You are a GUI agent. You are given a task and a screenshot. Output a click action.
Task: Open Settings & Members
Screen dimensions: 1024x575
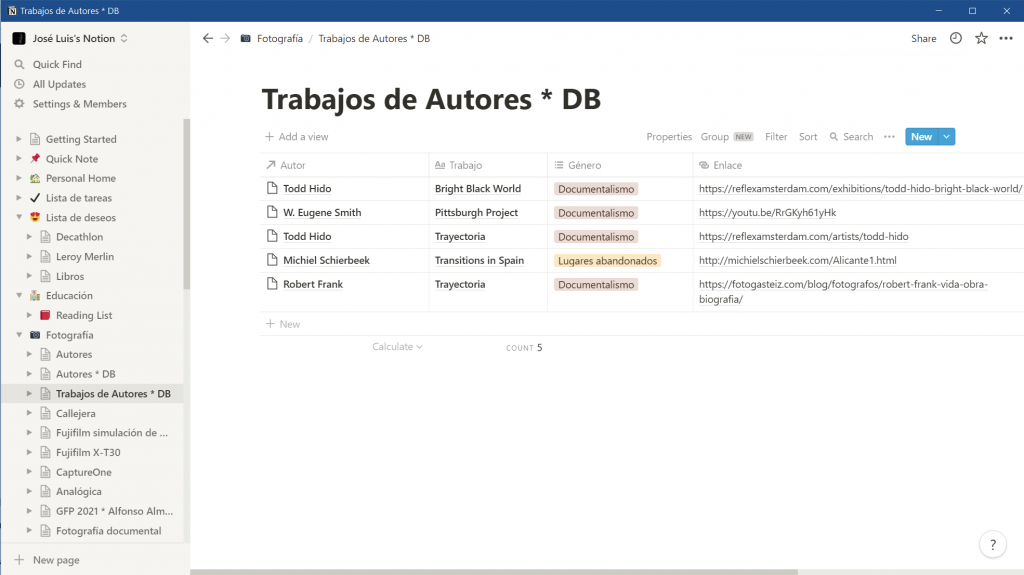[x=79, y=104]
